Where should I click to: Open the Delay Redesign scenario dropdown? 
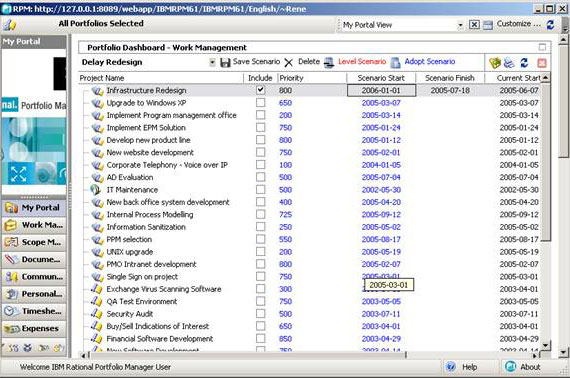tap(212, 63)
